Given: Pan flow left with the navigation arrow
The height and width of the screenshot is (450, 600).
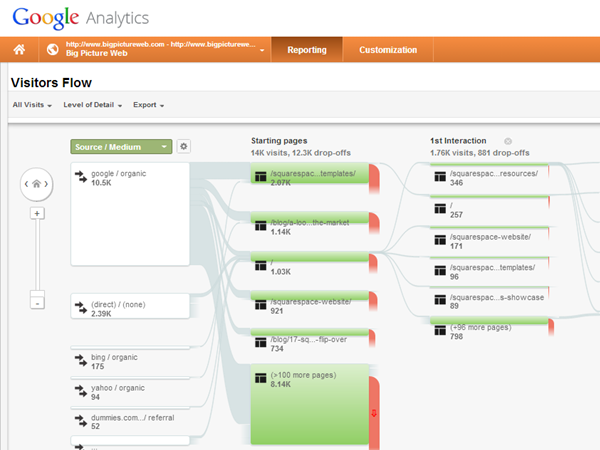Looking at the screenshot, I should point(26,184).
